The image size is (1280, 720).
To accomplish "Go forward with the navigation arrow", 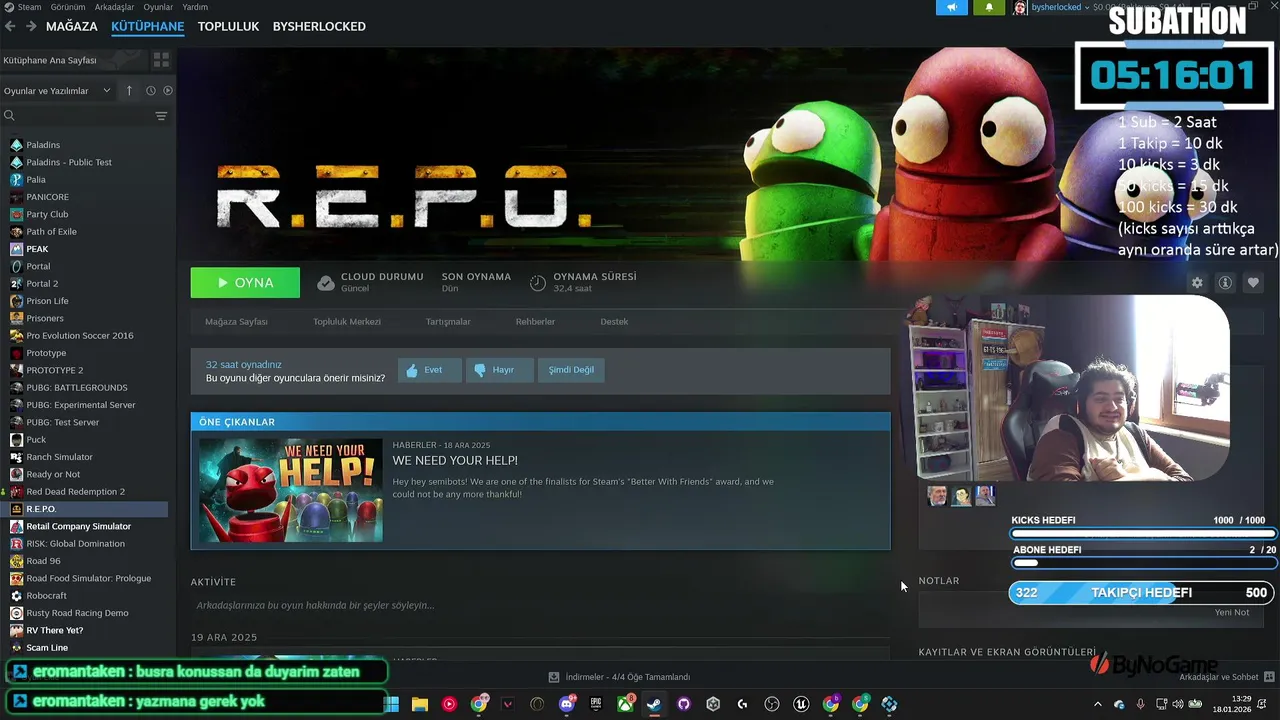I will (x=31, y=26).
